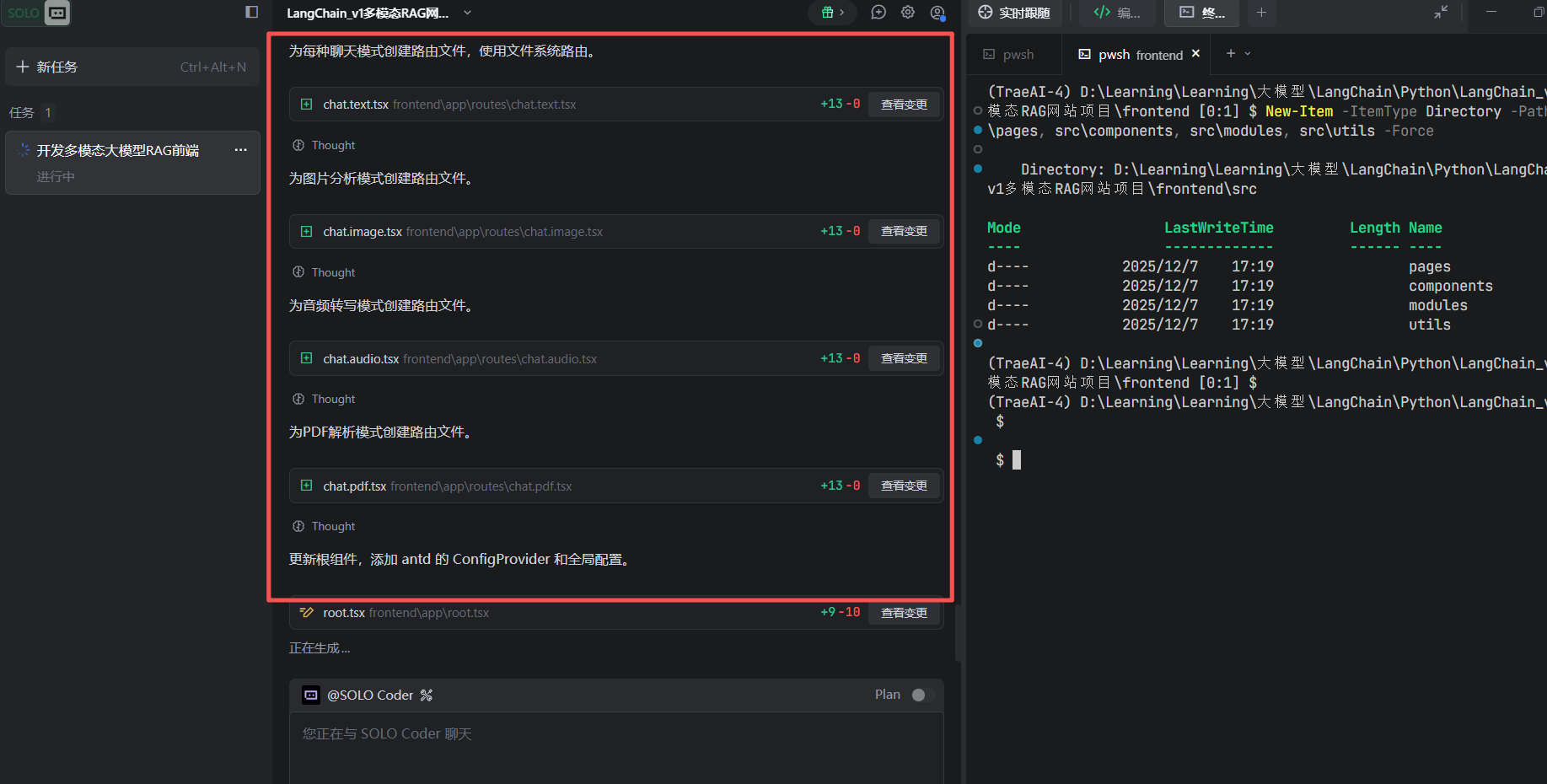View changes for chat.image.tsx

pos(904,231)
